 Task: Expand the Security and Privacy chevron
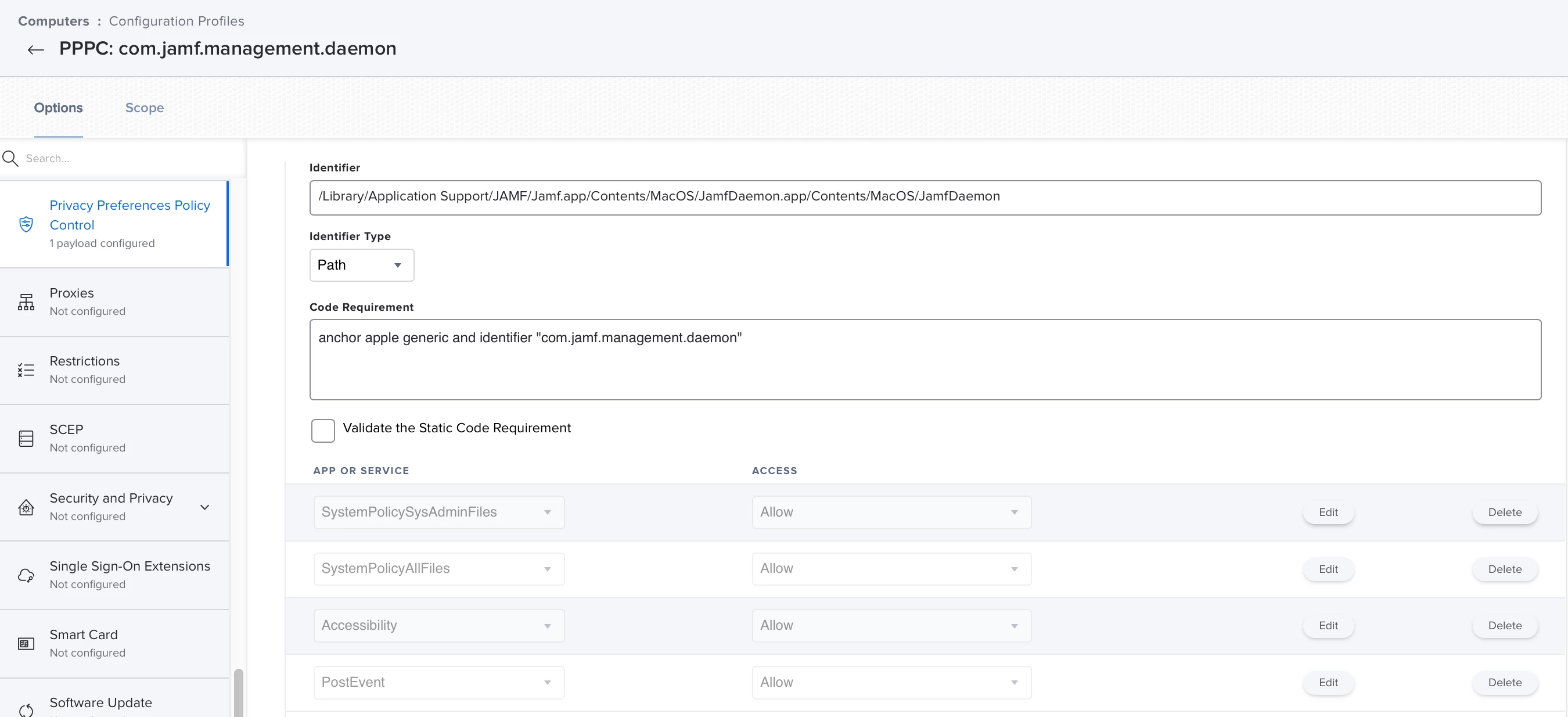tap(205, 507)
